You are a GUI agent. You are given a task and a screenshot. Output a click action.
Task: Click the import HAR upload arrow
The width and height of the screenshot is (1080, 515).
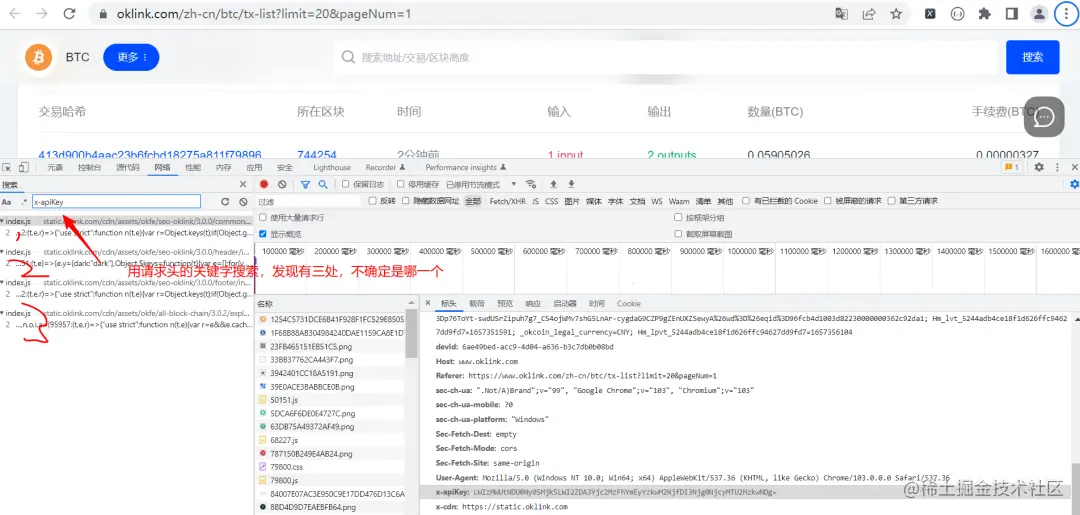(x=552, y=185)
